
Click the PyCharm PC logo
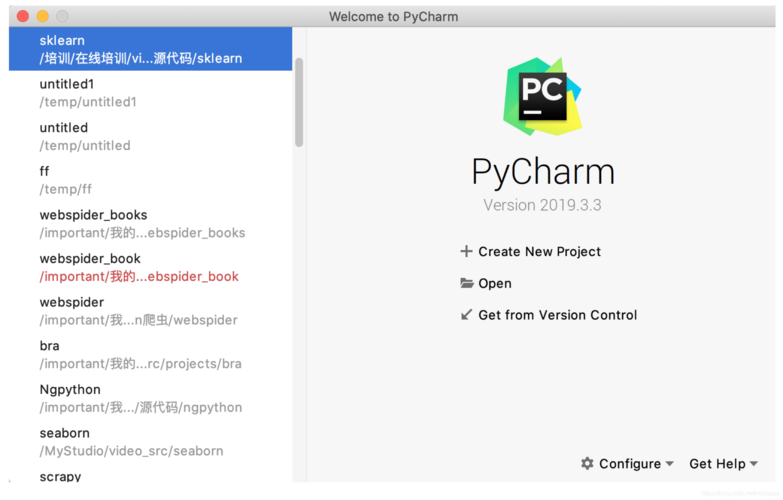542,96
